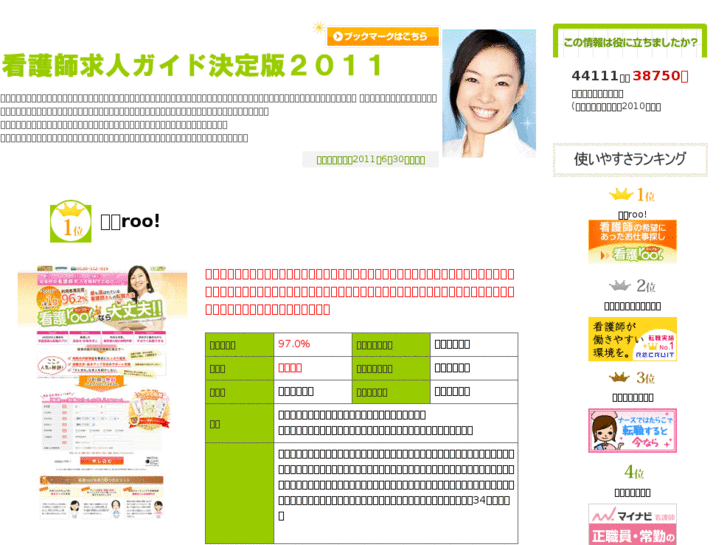The image size is (727, 545).
Task: Click the green number 1 crown rank badge
Action: [70, 221]
